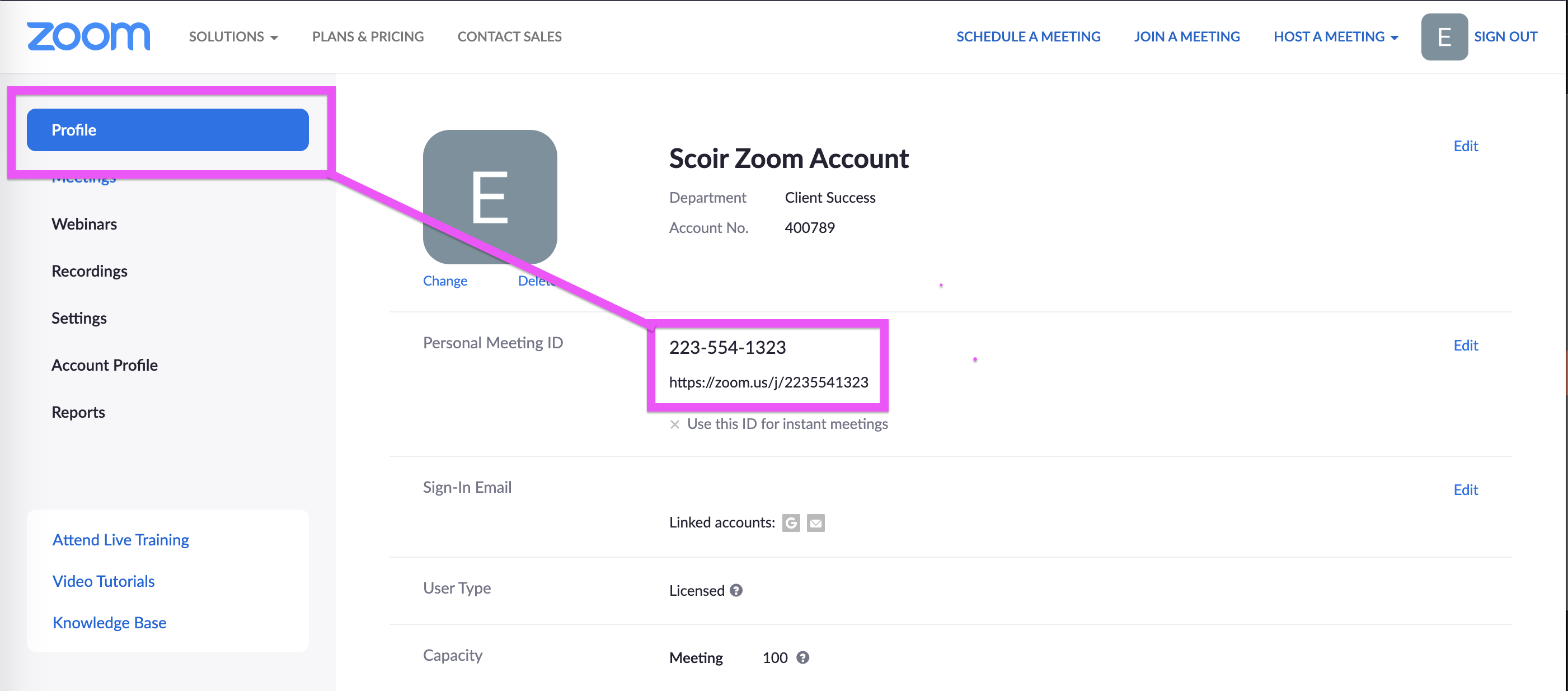1568x691 pixels.
Task: Select Profile in the sidebar
Action: (x=168, y=130)
